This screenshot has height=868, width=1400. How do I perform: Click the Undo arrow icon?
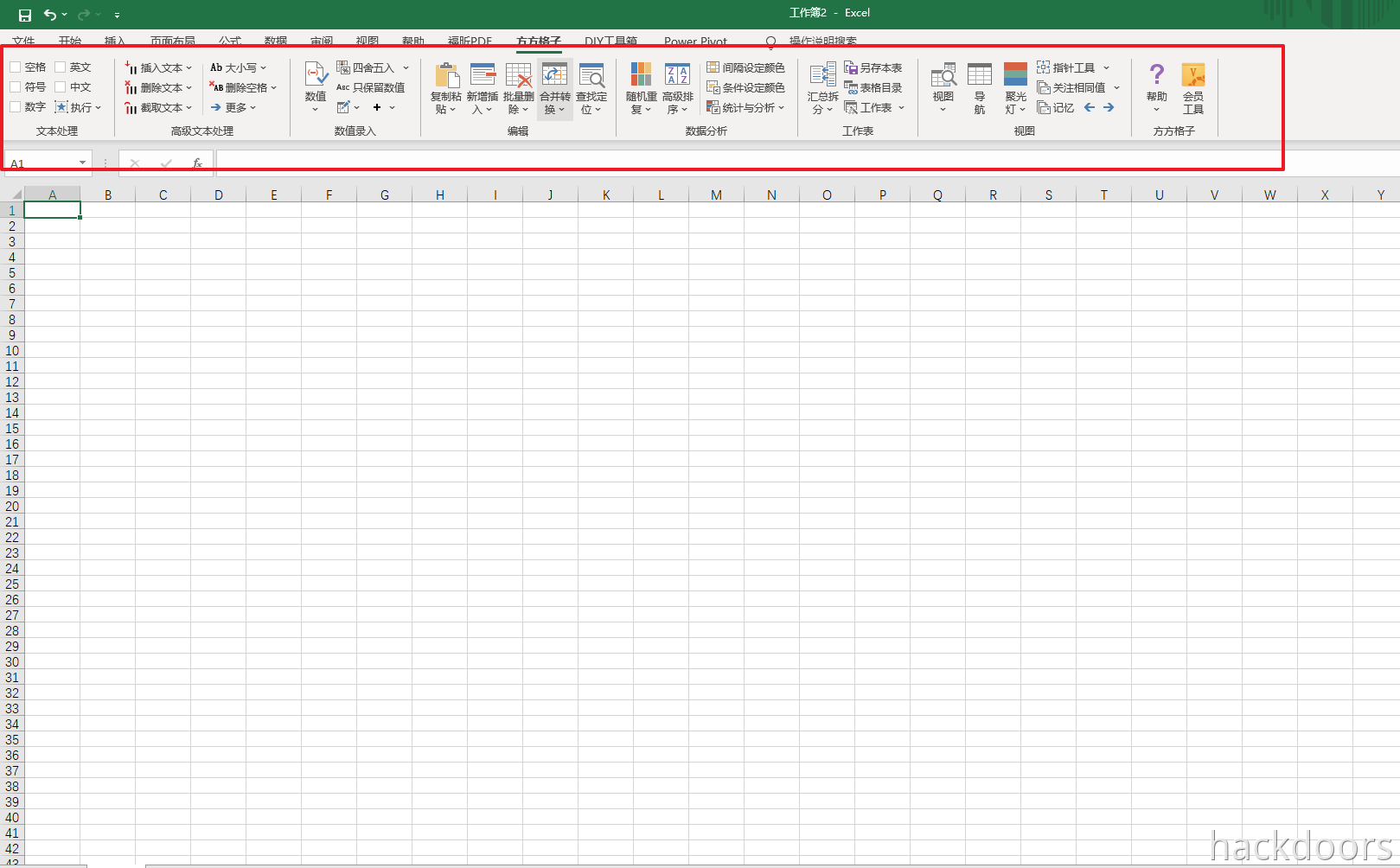click(50, 15)
